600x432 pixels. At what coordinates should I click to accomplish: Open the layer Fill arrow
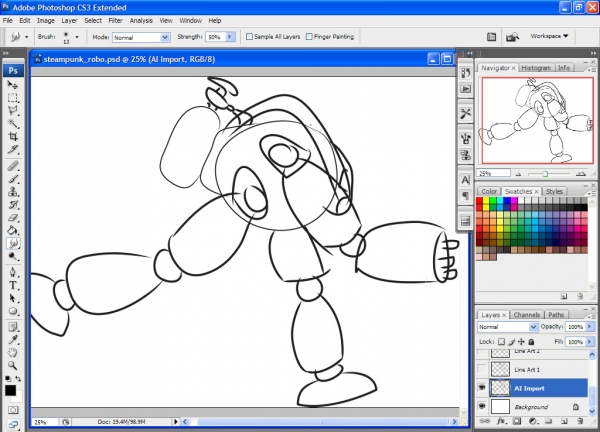pos(590,342)
